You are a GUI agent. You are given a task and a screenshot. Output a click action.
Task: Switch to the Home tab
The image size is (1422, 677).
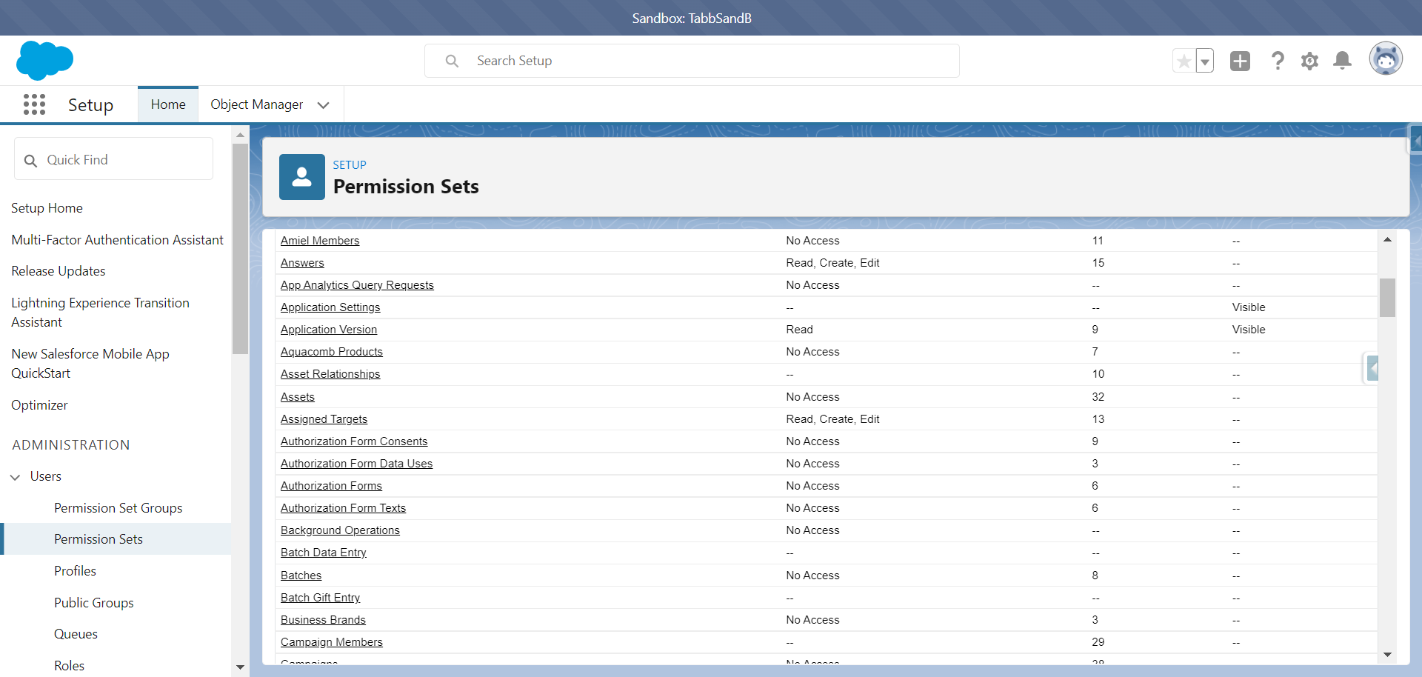pyautogui.click(x=168, y=105)
